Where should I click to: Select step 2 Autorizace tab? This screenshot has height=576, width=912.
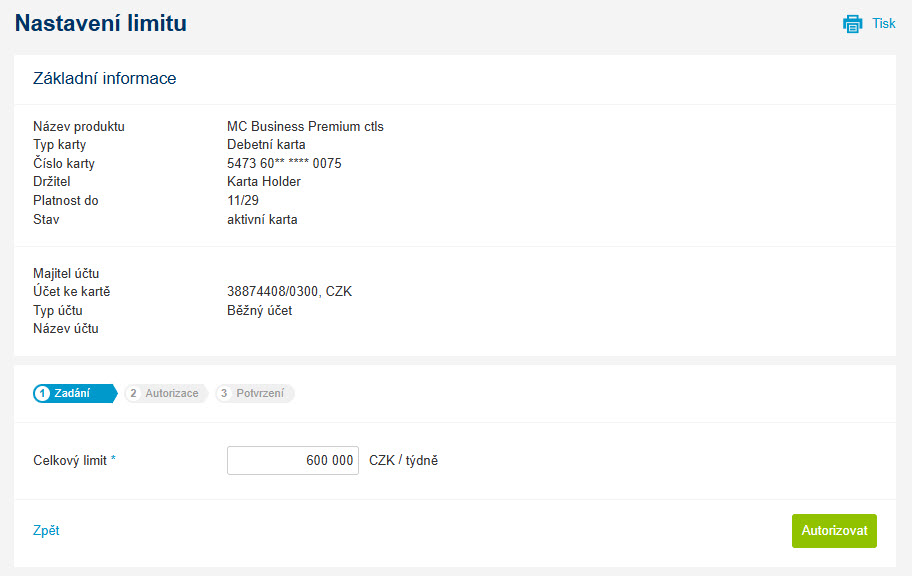166,393
